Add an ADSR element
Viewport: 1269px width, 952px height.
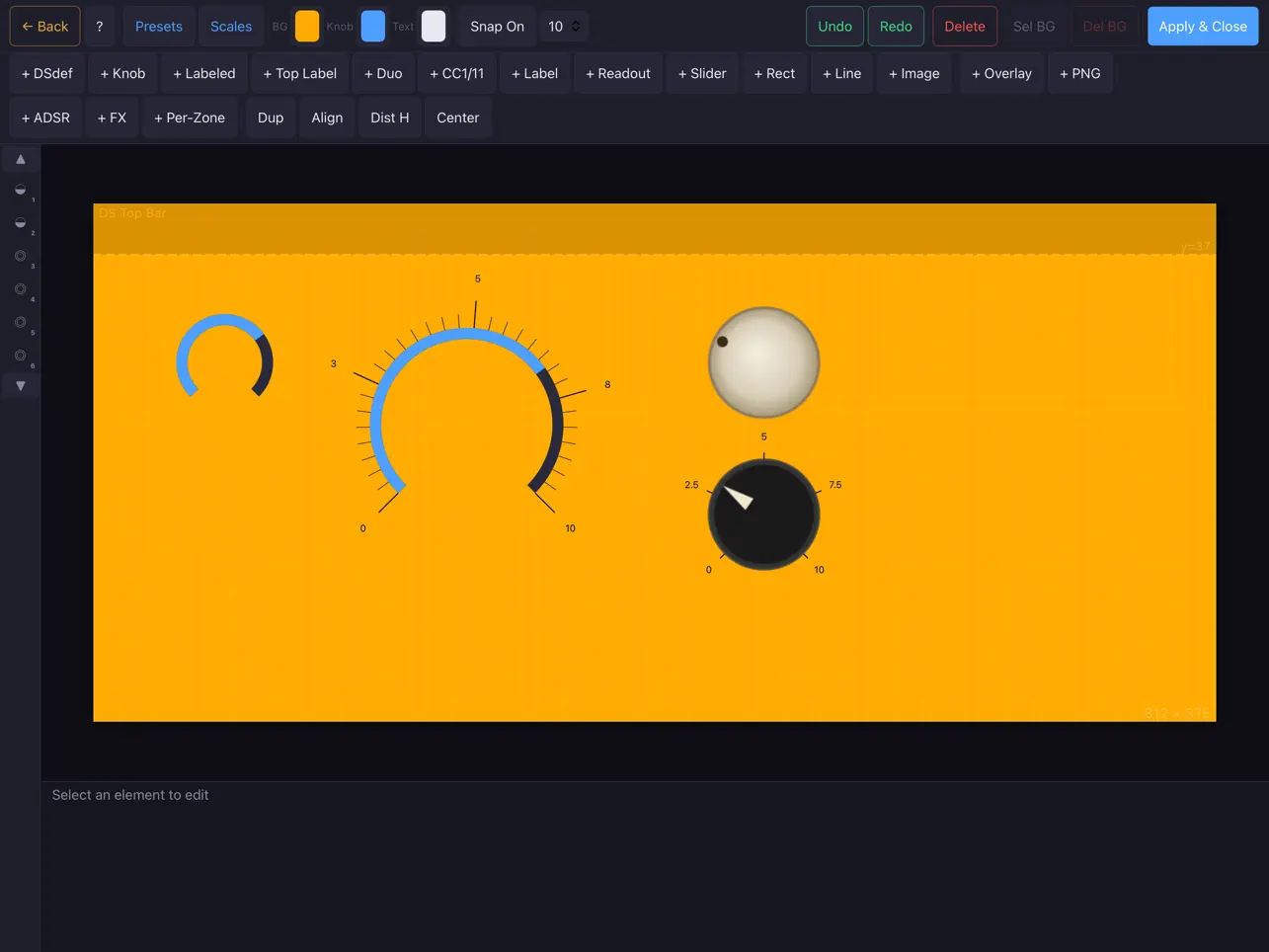[45, 118]
